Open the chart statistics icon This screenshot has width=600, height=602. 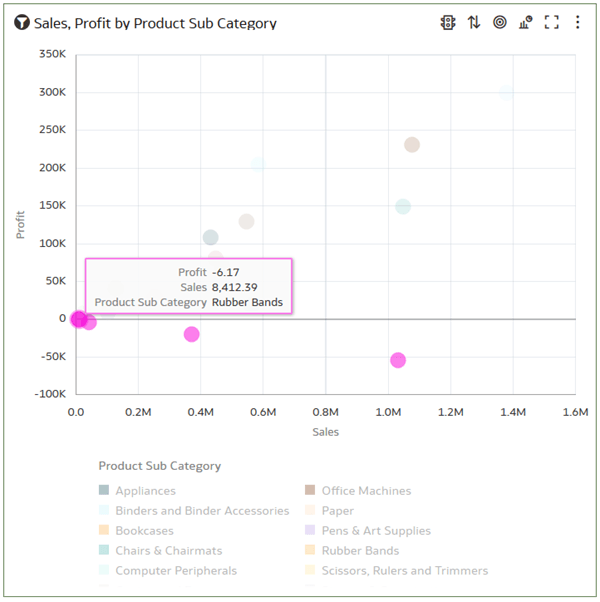pos(526,22)
